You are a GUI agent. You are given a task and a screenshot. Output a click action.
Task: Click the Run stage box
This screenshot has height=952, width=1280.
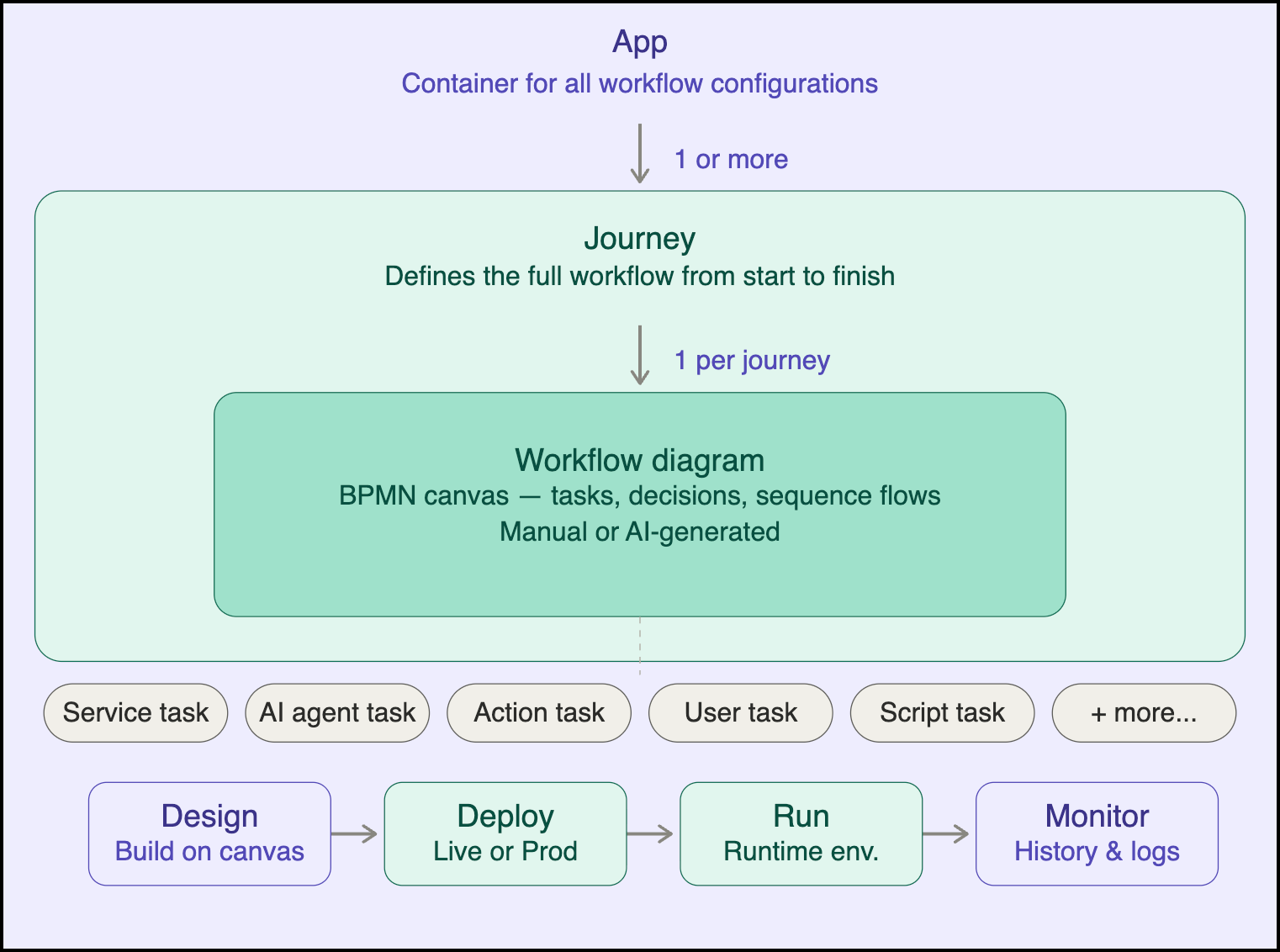[x=801, y=834]
